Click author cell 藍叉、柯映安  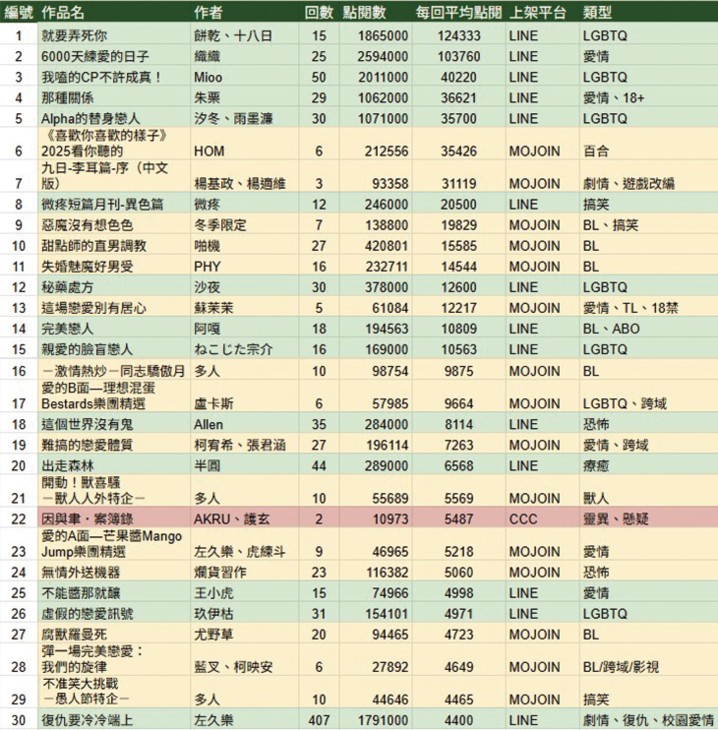(x=233, y=667)
